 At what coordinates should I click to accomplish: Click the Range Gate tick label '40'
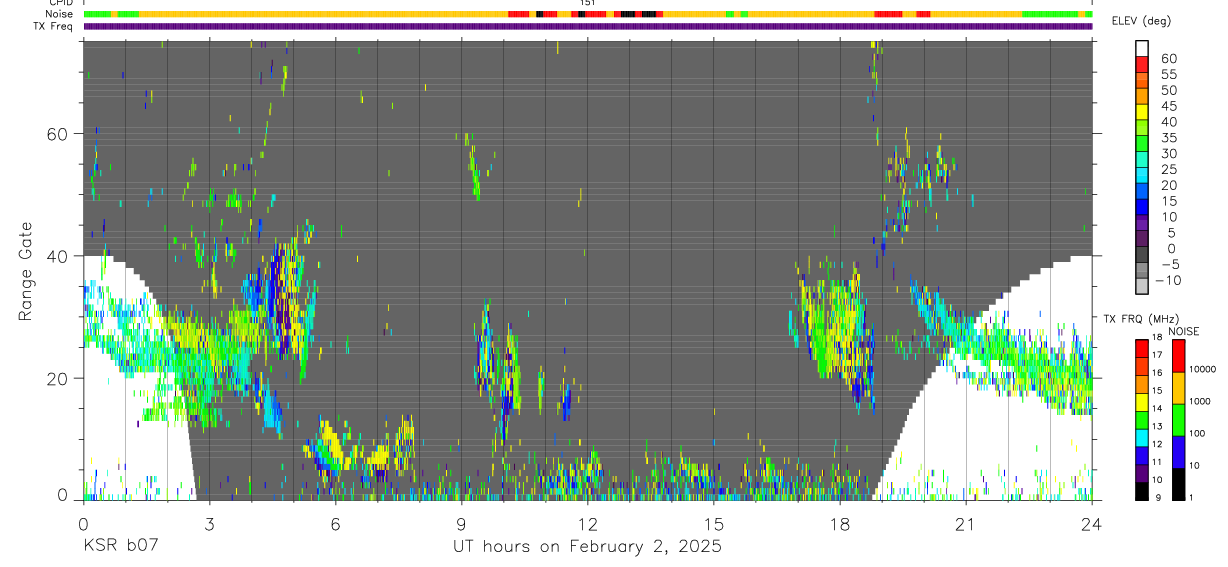point(58,256)
